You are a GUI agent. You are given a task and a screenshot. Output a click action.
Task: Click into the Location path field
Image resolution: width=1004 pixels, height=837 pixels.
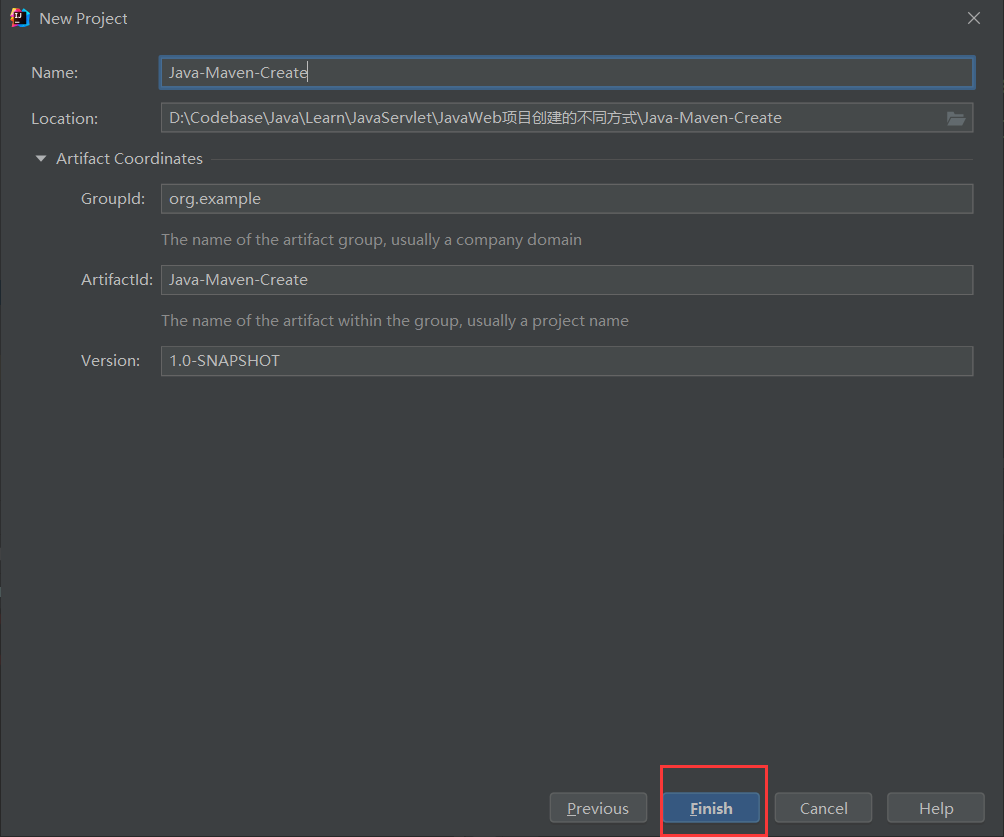point(550,118)
